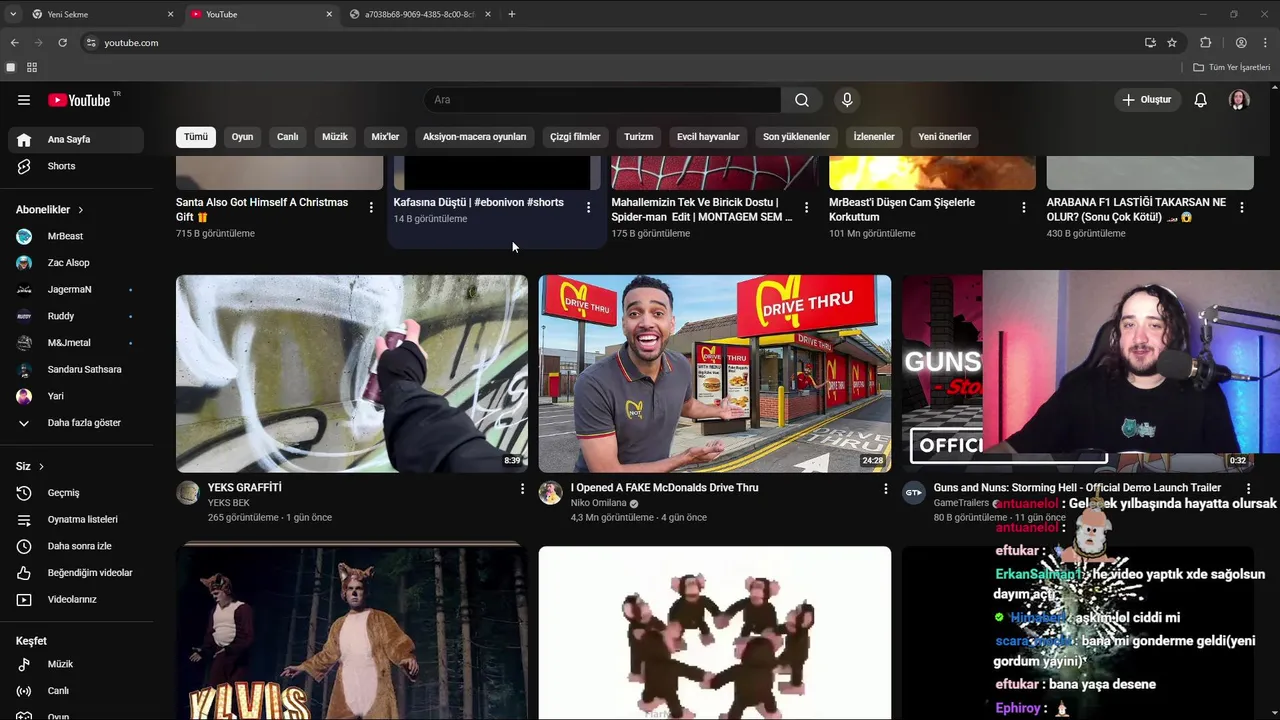Click the search magnifier button
Viewport: 1280px width, 720px height.
[802, 100]
